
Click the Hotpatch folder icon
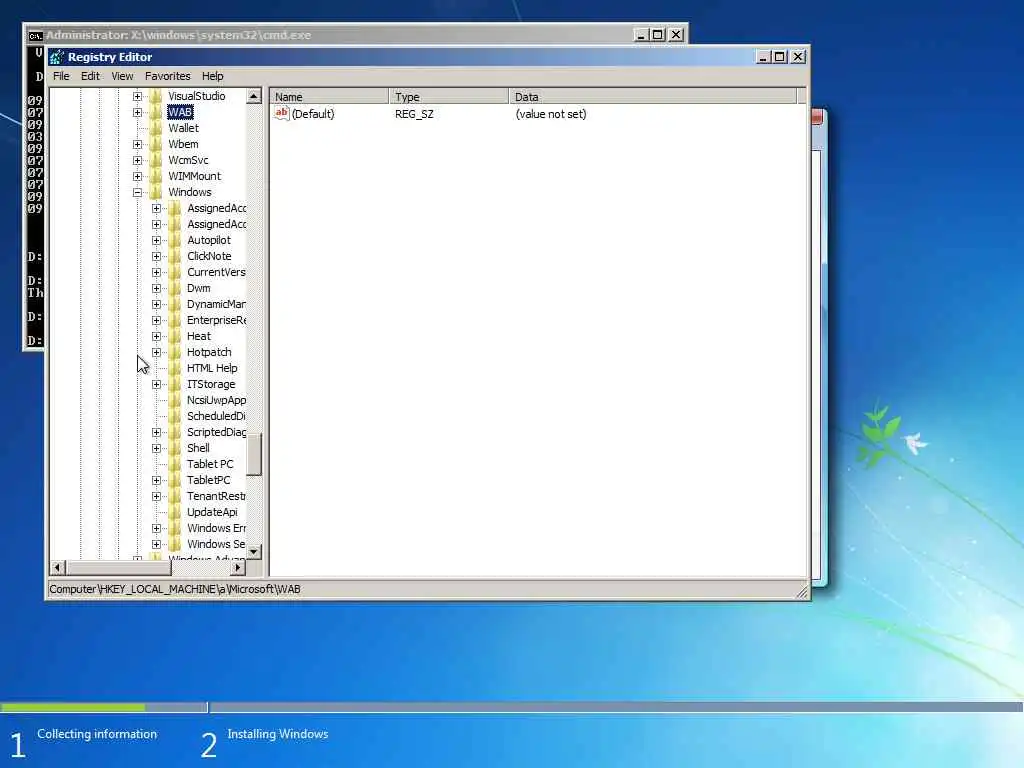(174, 353)
